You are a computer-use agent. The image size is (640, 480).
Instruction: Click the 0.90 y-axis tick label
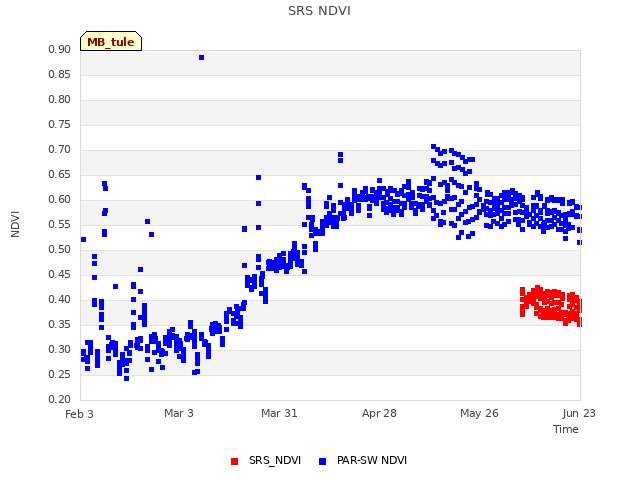point(60,49)
